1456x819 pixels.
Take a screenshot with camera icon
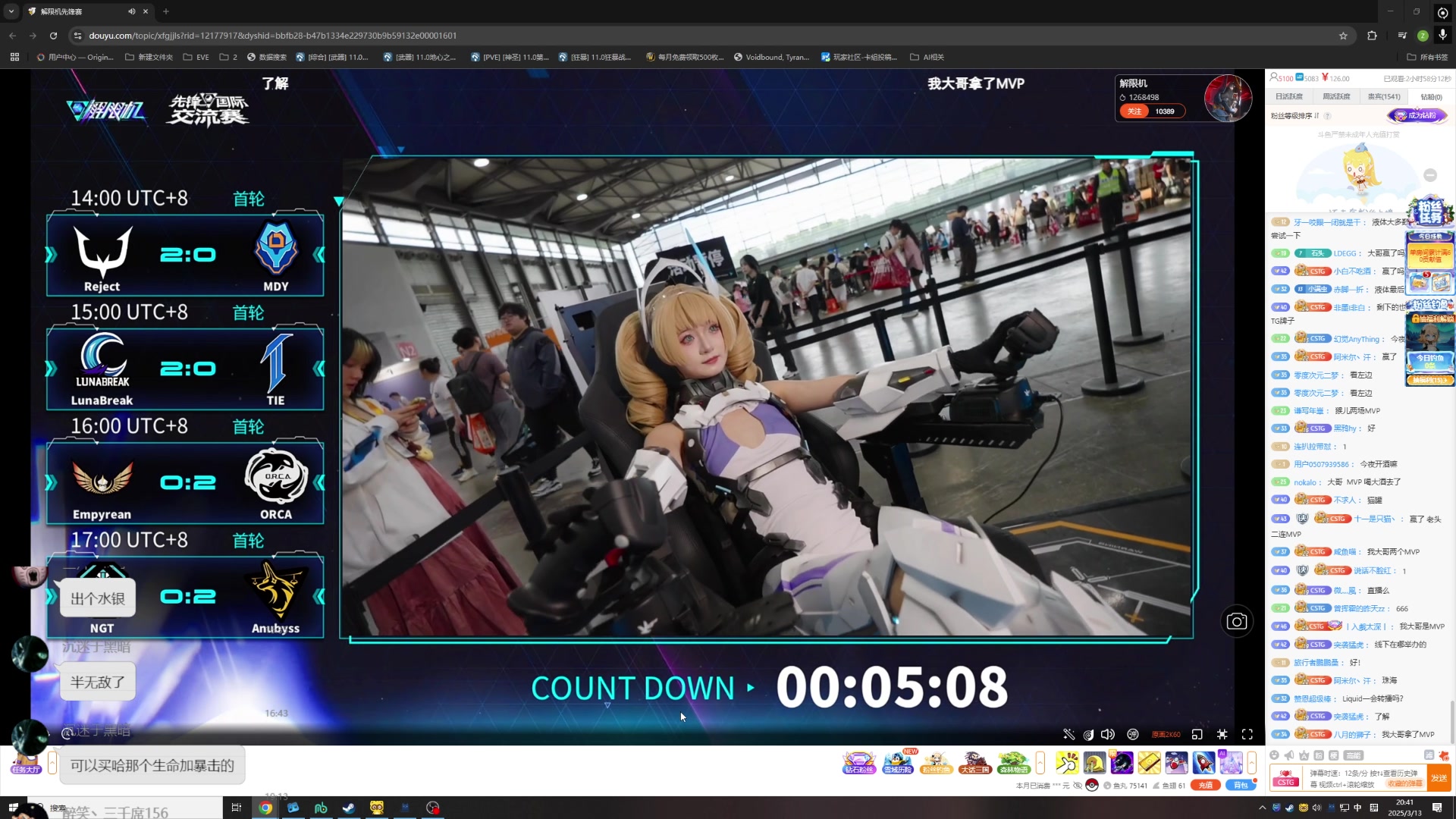(1237, 622)
